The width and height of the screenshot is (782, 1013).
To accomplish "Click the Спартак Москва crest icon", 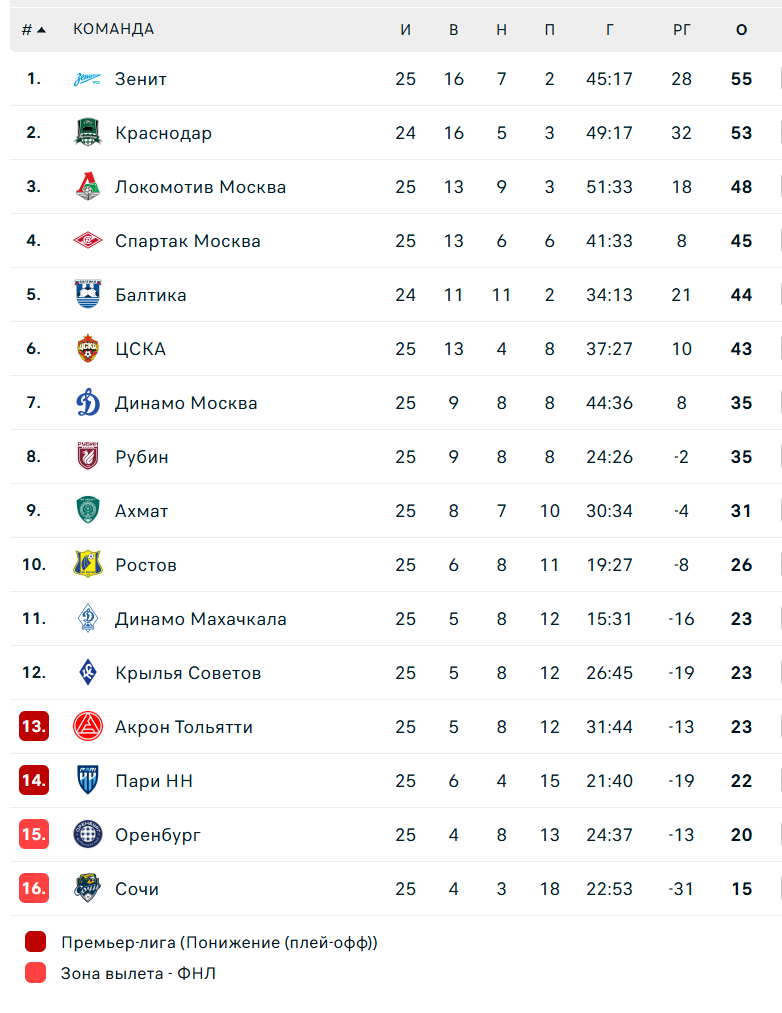I will (x=88, y=241).
